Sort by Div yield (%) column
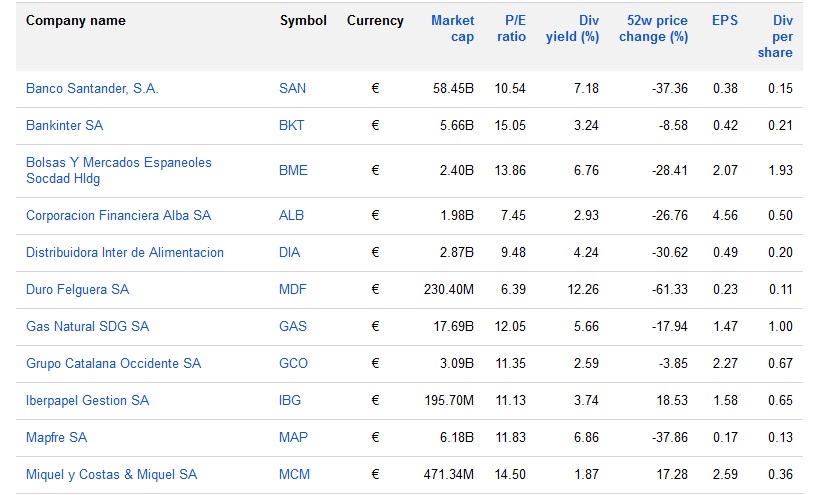The height and width of the screenshot is (495, 819). 572,28
